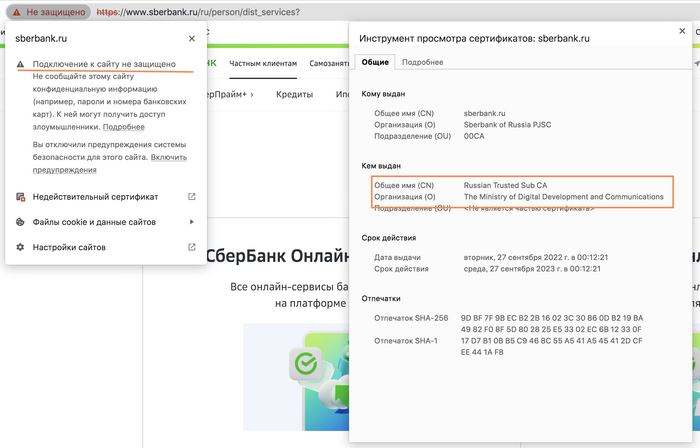
Task: Click 'Sberbank of Russia PJSC' organization value
Action: pyautogui.click(x=507, y=124)
